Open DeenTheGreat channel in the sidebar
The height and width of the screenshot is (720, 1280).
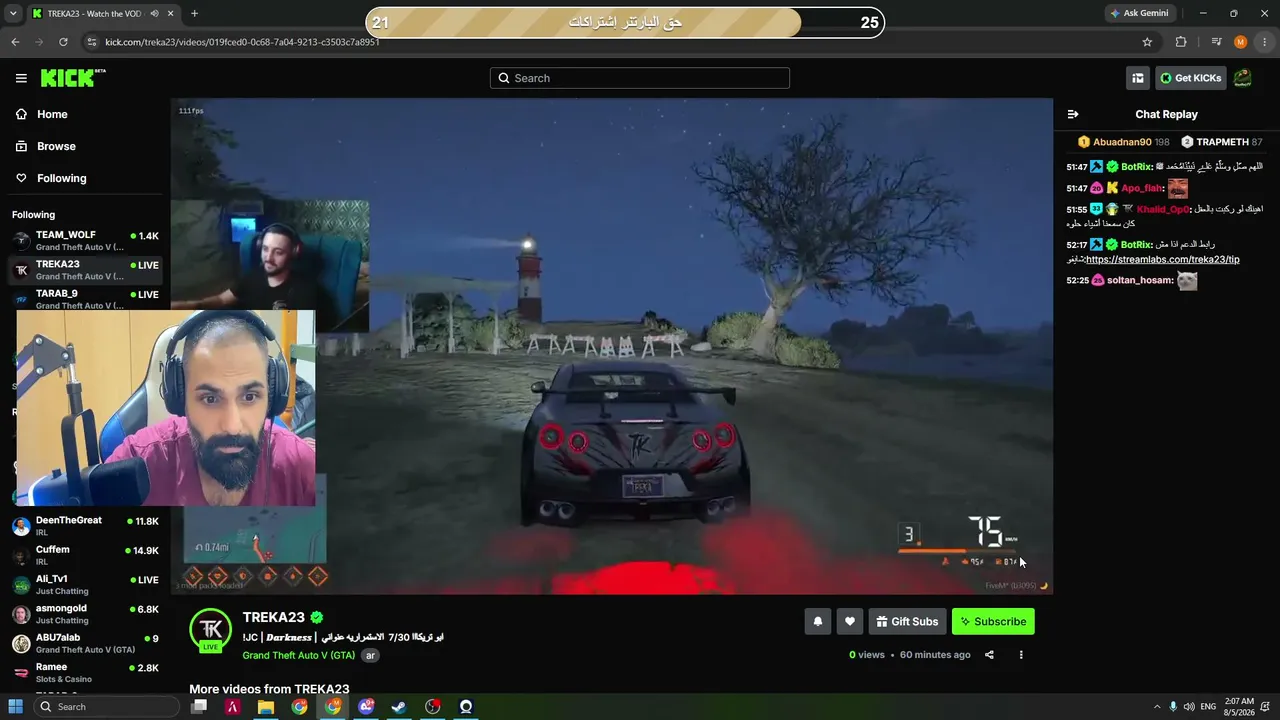pyautogui.click(x=85, y=526)
